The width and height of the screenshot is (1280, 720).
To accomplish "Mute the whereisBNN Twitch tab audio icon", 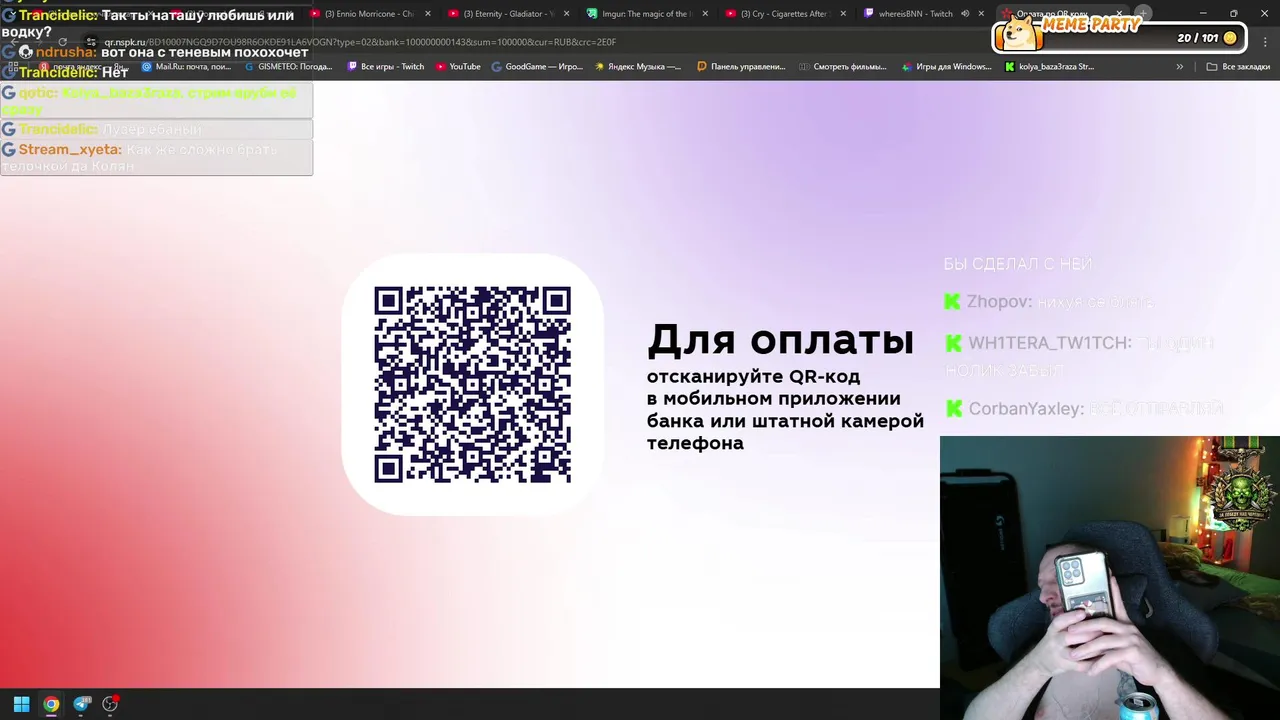I will click(x=965, y=14).
